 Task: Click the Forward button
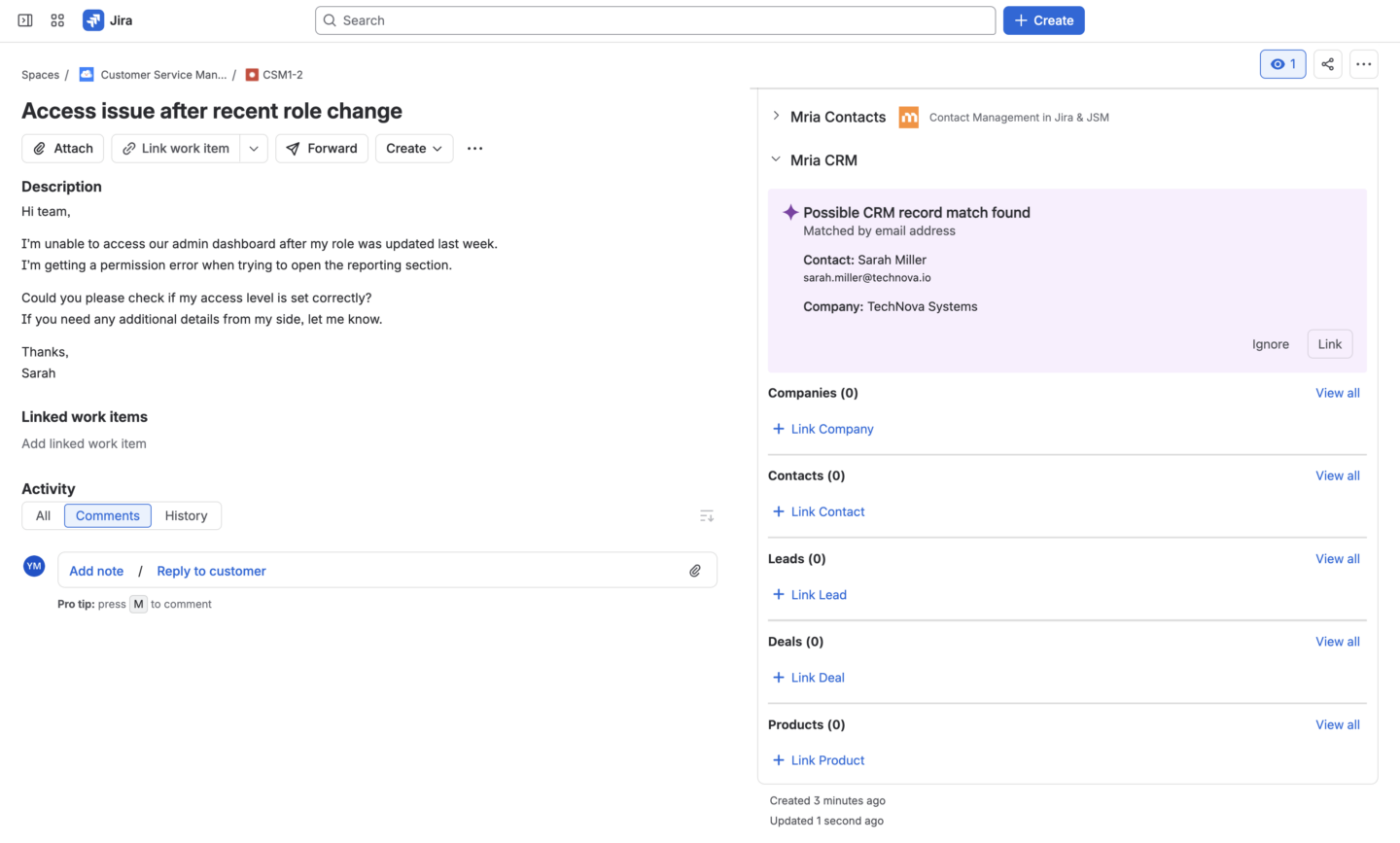click(322, 149)
